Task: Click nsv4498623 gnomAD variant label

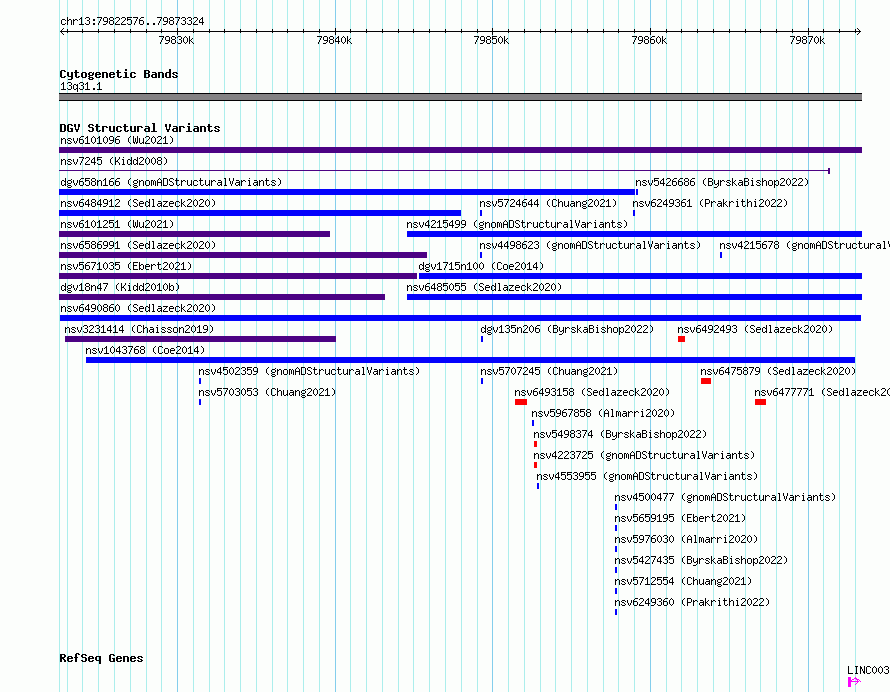Action: point(590,245)
